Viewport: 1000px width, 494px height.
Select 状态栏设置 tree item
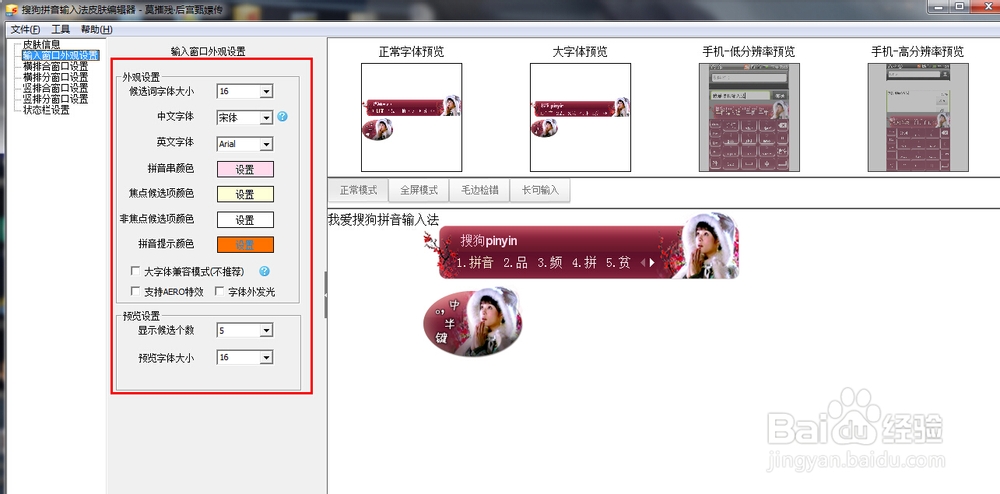(46, 110)
